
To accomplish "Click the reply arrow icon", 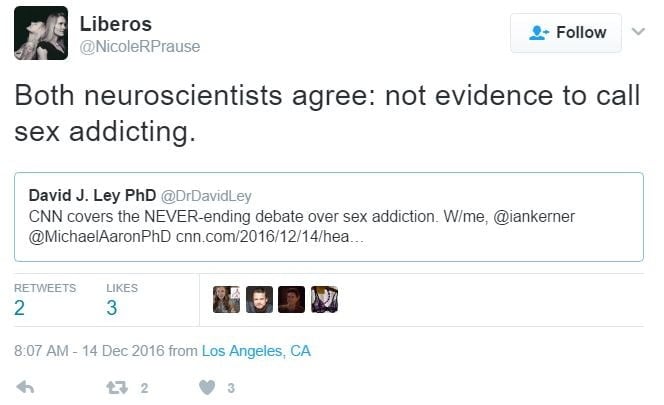I will pyautogui.click(x=27, y=387).
